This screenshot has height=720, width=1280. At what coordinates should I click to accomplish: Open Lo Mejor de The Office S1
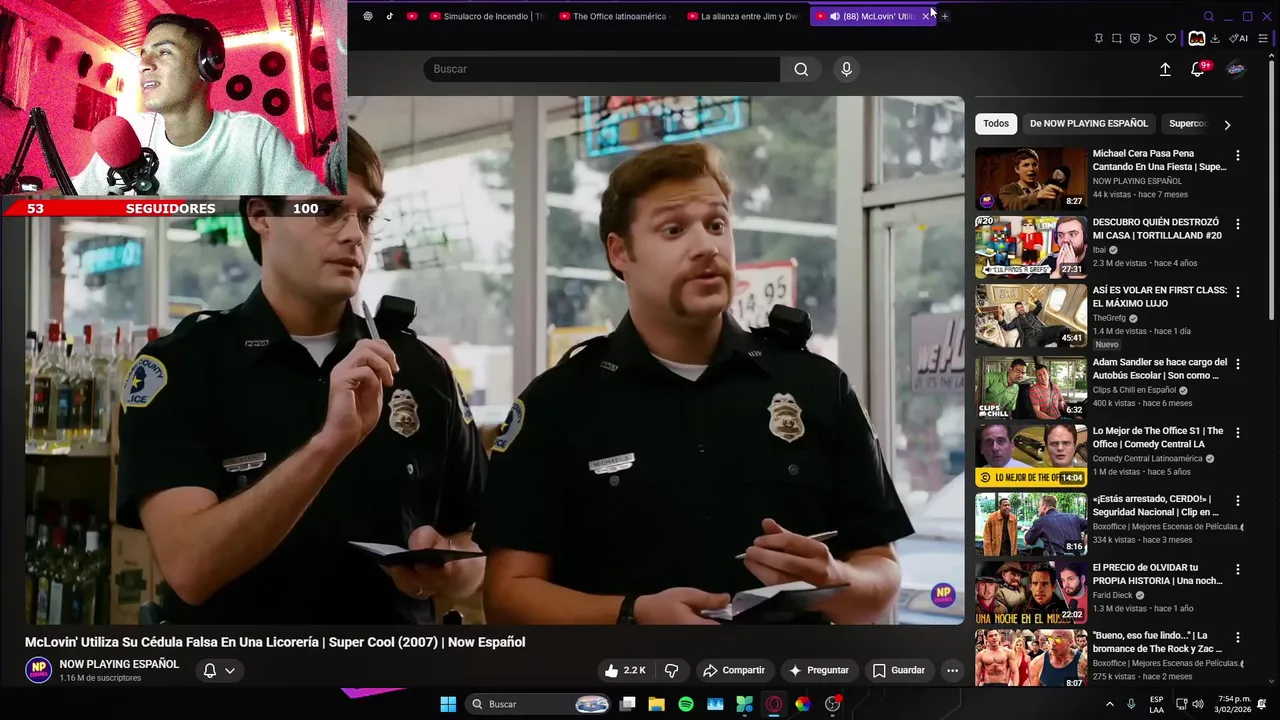pos(1031,456)
